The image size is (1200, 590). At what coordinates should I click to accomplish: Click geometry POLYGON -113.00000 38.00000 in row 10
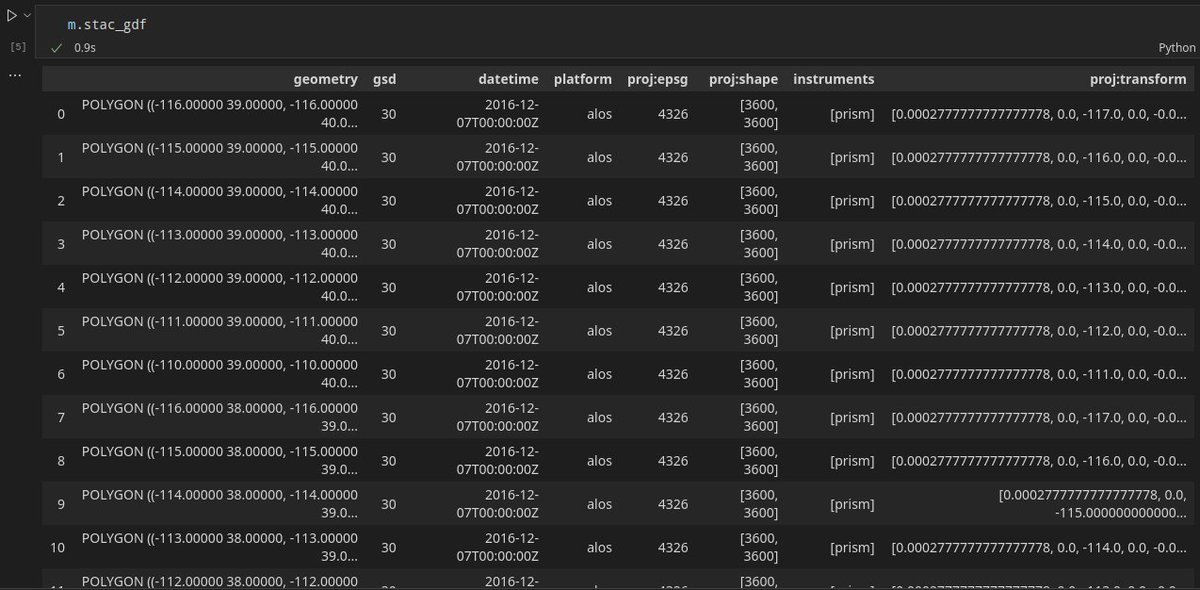click(x=220, y=547)
